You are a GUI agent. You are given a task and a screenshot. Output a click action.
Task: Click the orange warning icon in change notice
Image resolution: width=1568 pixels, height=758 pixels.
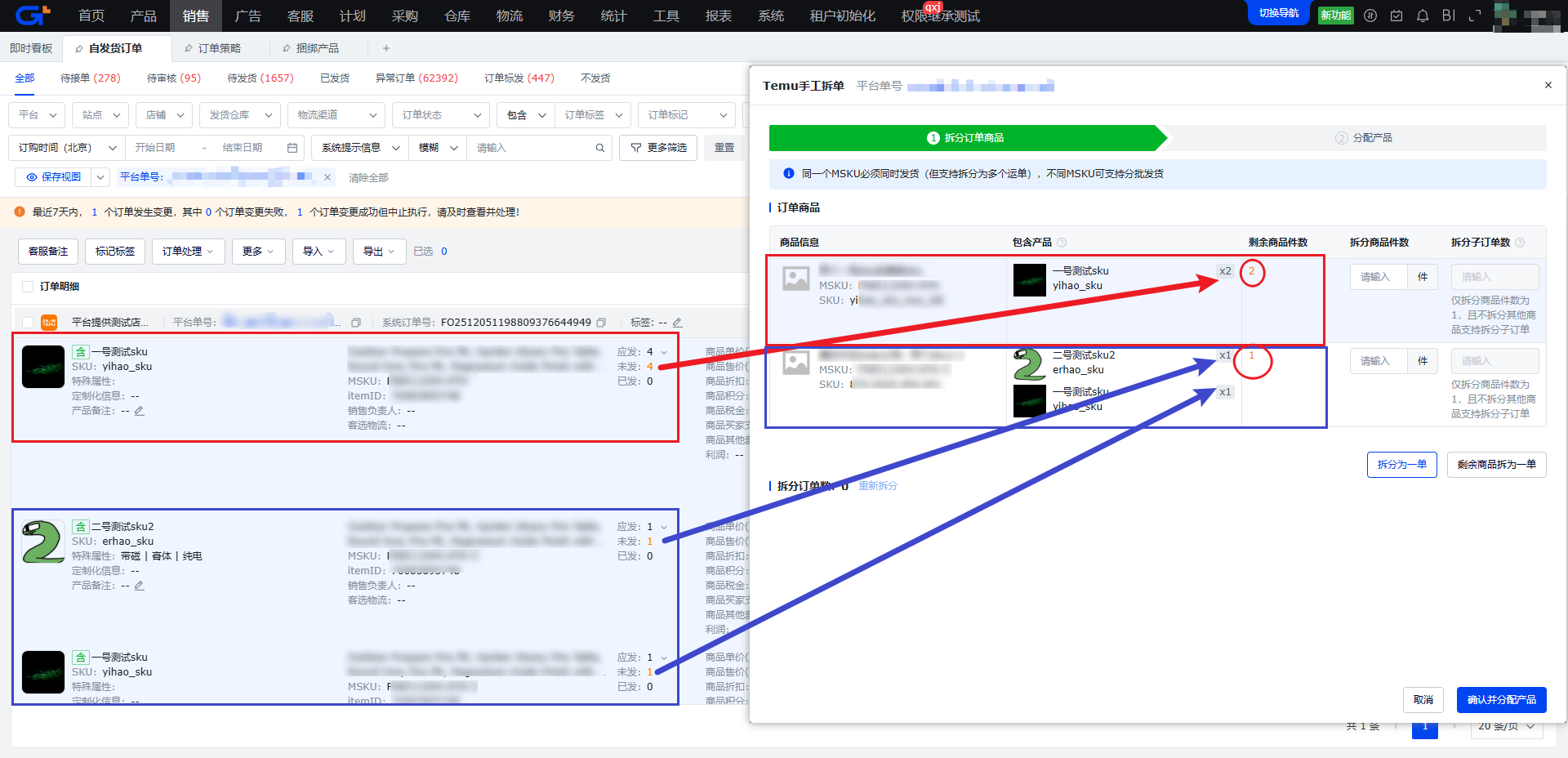[20, 212]
